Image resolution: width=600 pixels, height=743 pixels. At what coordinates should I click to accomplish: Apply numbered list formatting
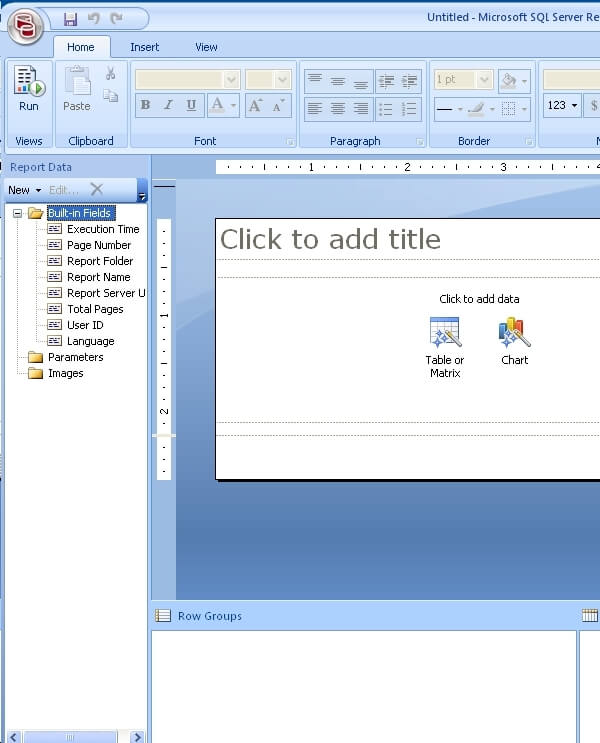pos(409,109)
